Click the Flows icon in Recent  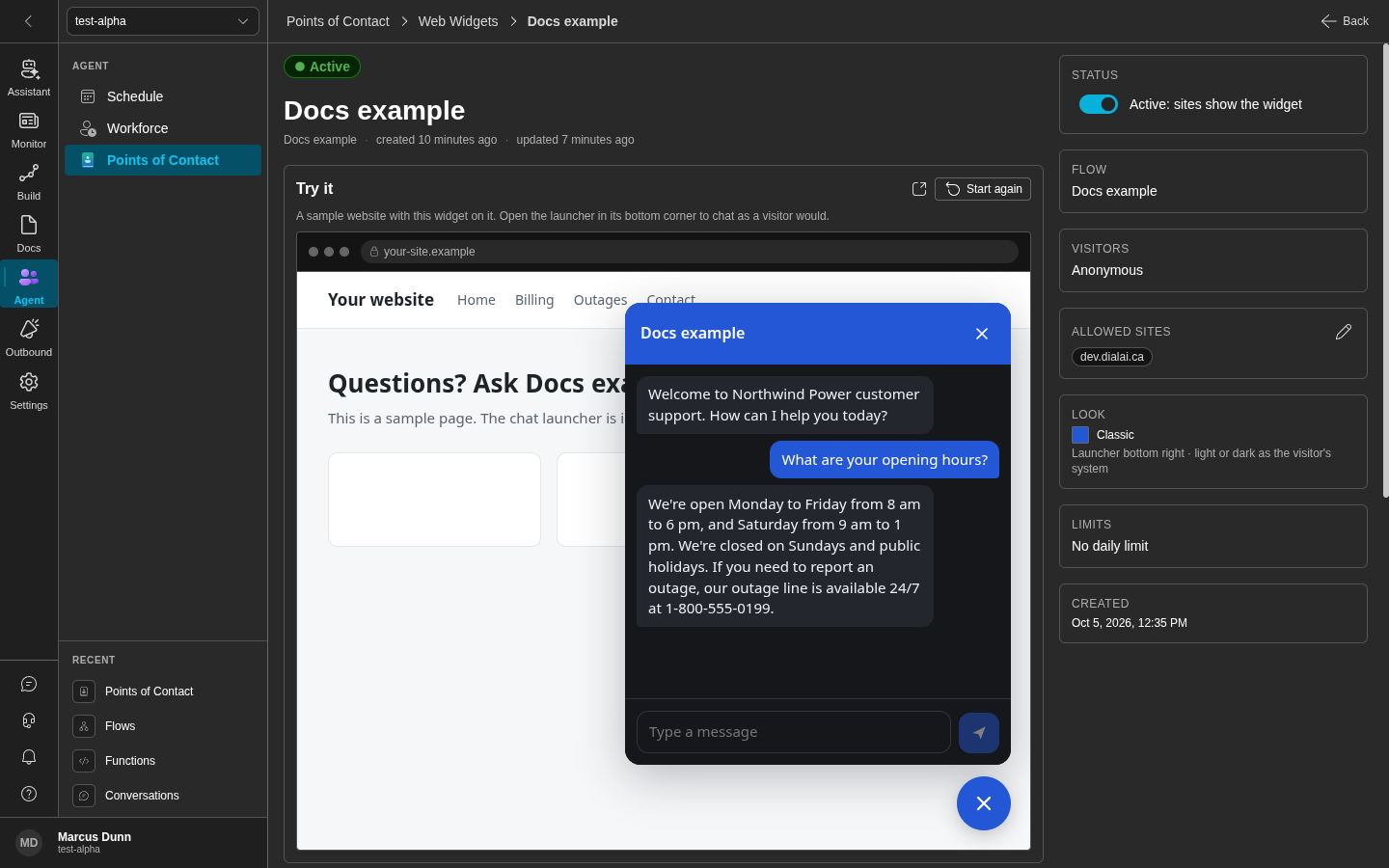coord(84,726)
